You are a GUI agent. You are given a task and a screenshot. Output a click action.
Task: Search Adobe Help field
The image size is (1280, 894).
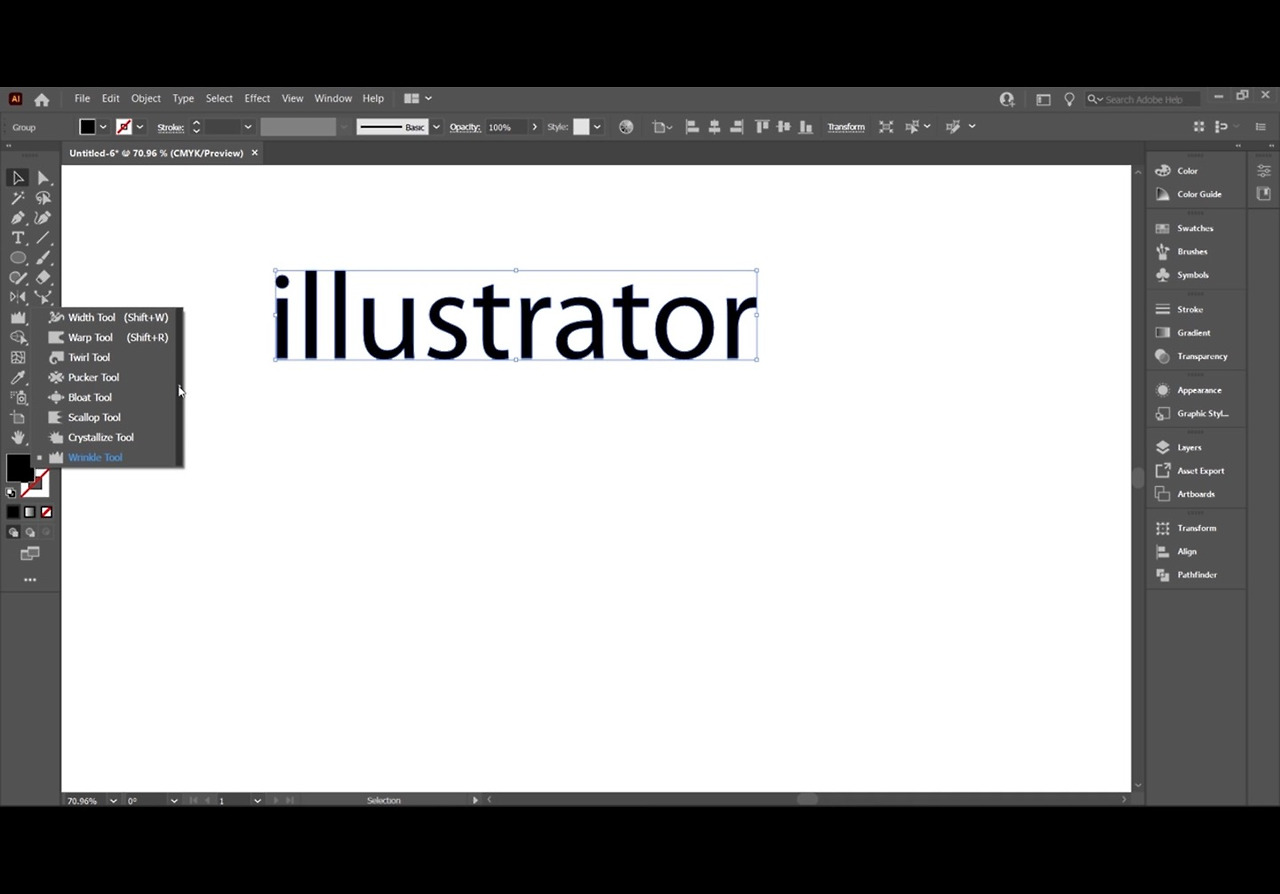point(1144,99)
